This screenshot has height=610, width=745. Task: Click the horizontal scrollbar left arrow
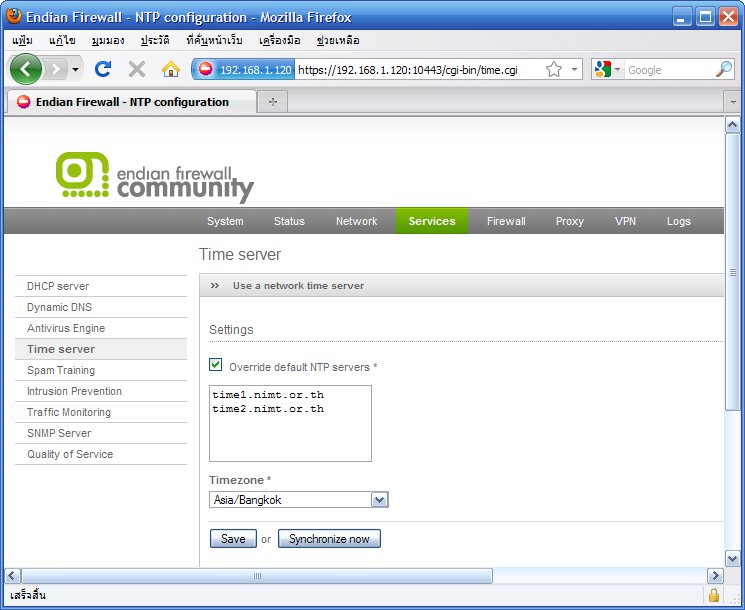tap(13, 576)
